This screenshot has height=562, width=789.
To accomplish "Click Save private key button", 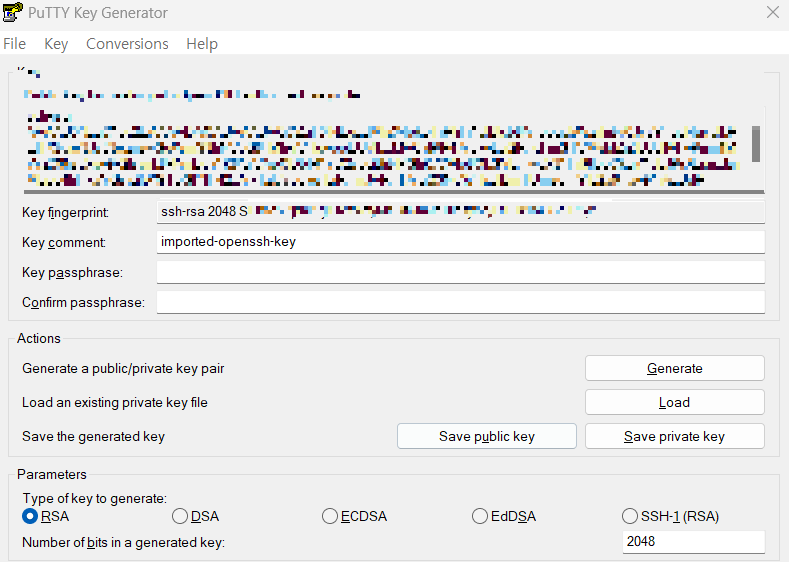I will pos(675,436).
